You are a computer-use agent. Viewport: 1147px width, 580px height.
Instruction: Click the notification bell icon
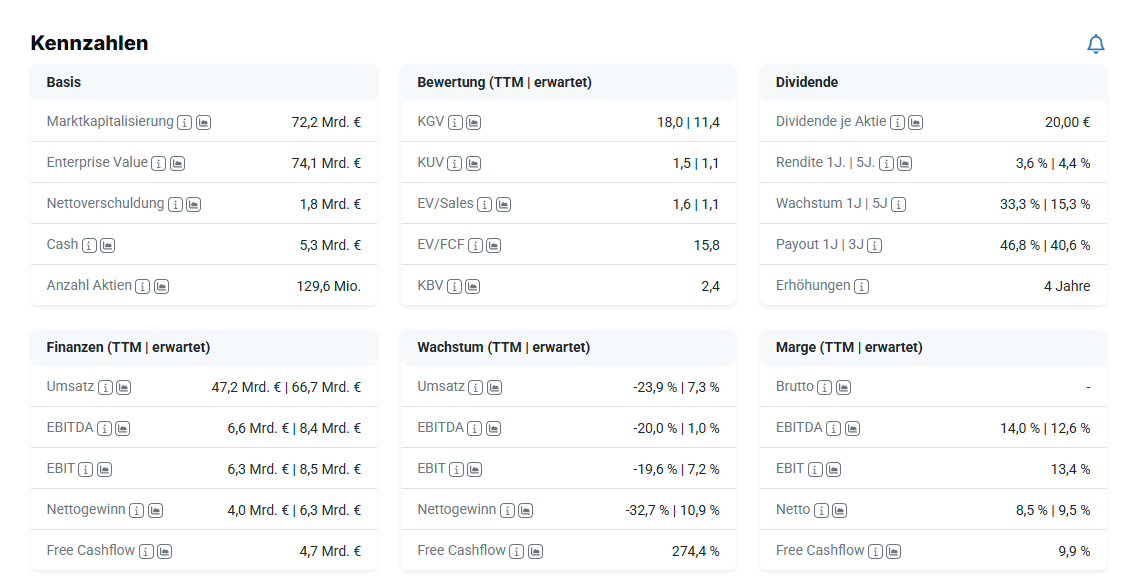(x=1096, y=44)
